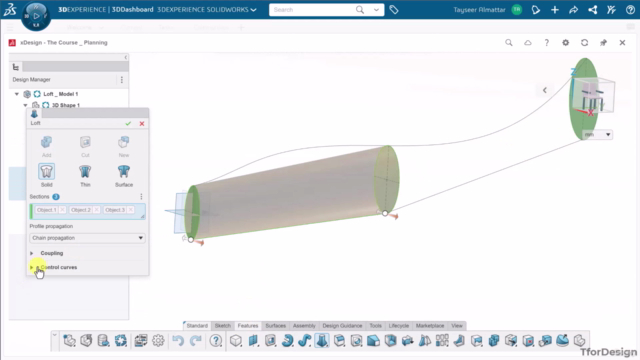
Task: Click the xDesign widget search icon
Action: pyautogui.click(x=509, y=42)
